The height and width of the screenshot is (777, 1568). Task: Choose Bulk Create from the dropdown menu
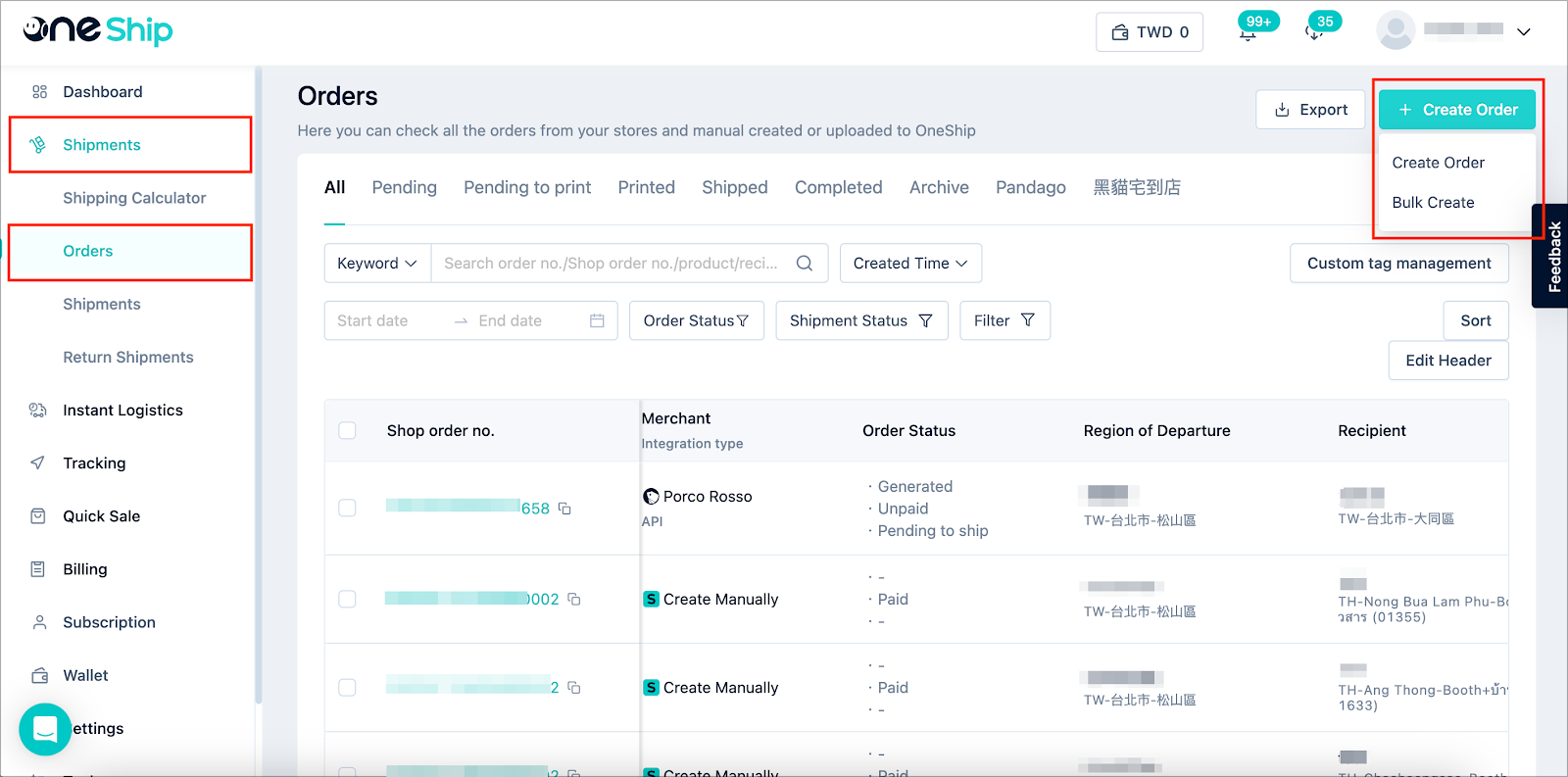(x=1433, y=203)
